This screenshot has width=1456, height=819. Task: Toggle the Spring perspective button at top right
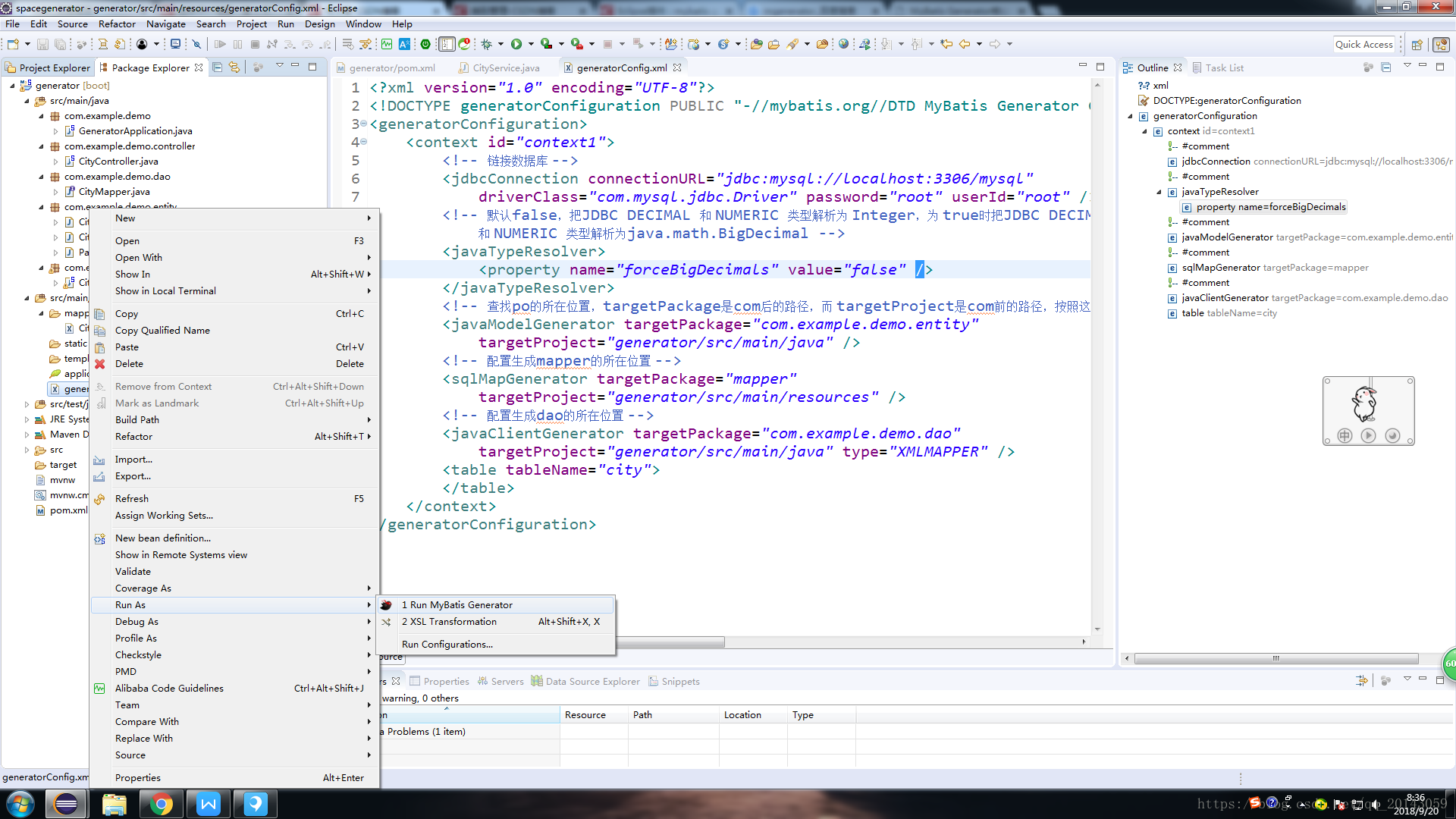click(x=1441, y=44)
